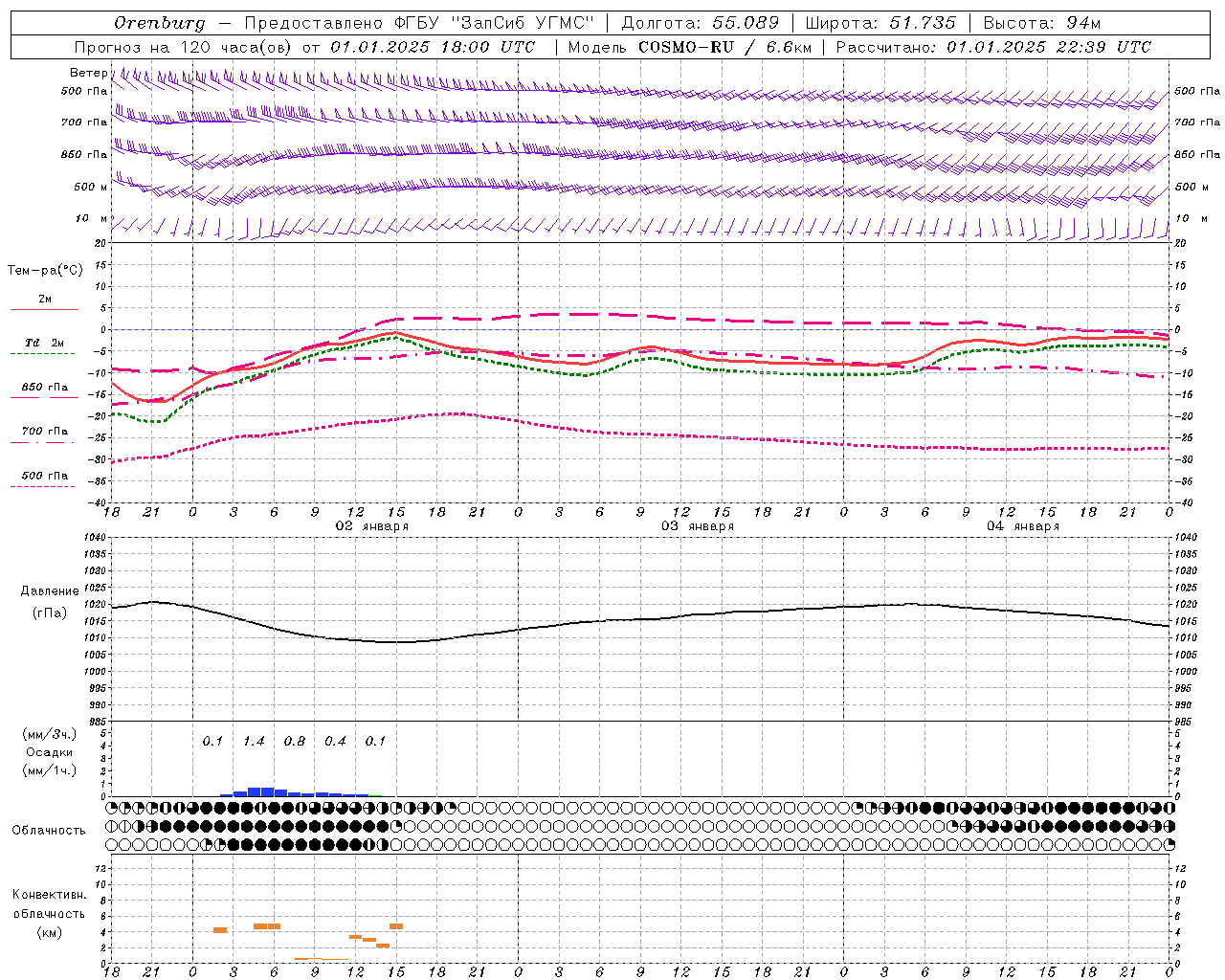Click the 2м temperature legend line sample
1225x980 pixels.
pyautogui.click(x=44, y=309)
